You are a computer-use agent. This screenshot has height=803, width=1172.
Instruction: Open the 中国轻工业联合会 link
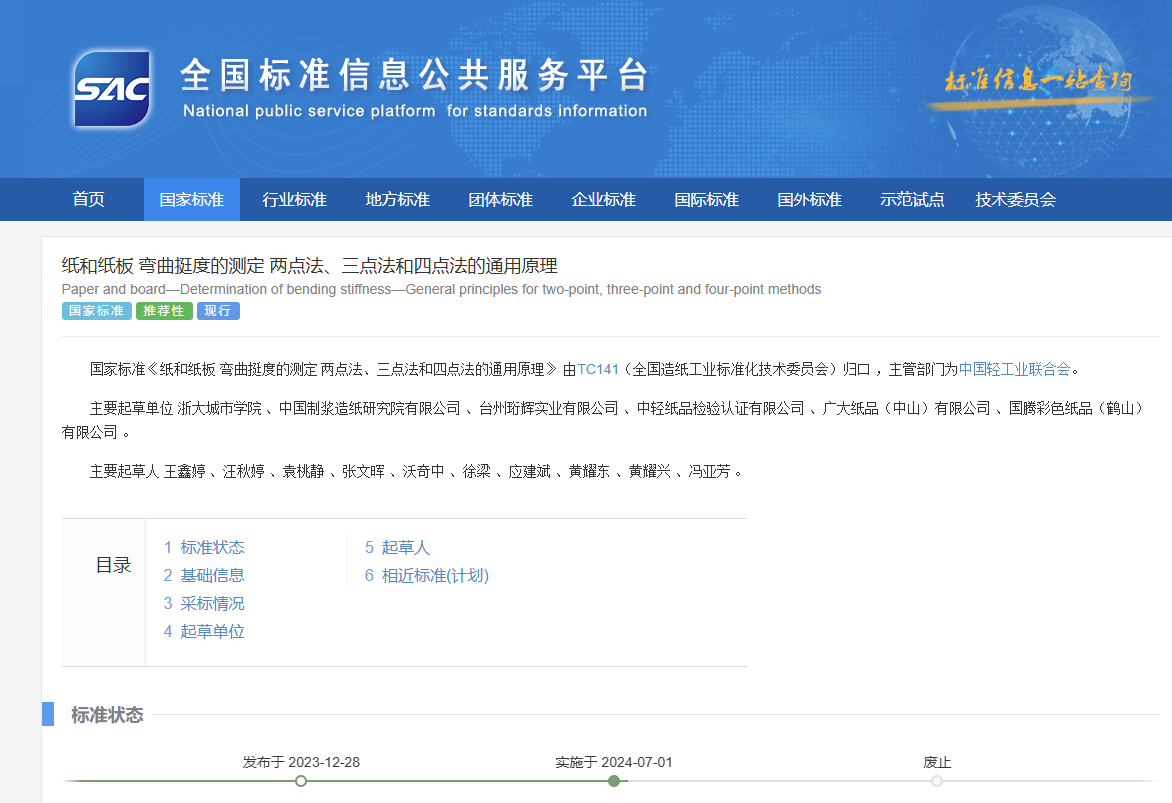[x=1014, y=369]
